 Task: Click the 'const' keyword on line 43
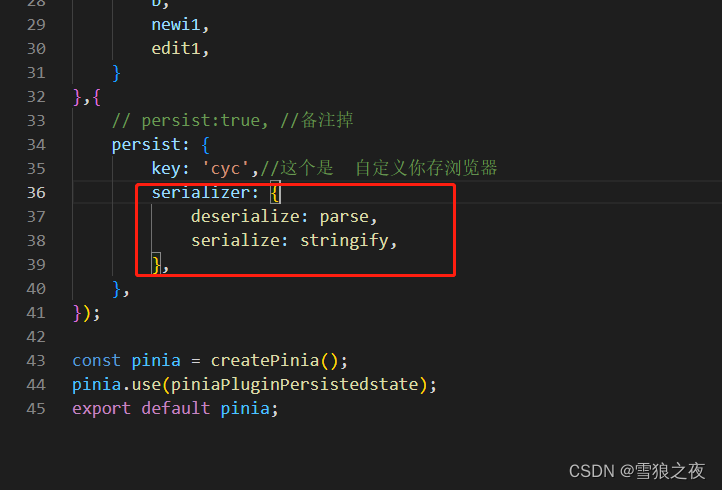pyautogui.click(x=96, y=361)
